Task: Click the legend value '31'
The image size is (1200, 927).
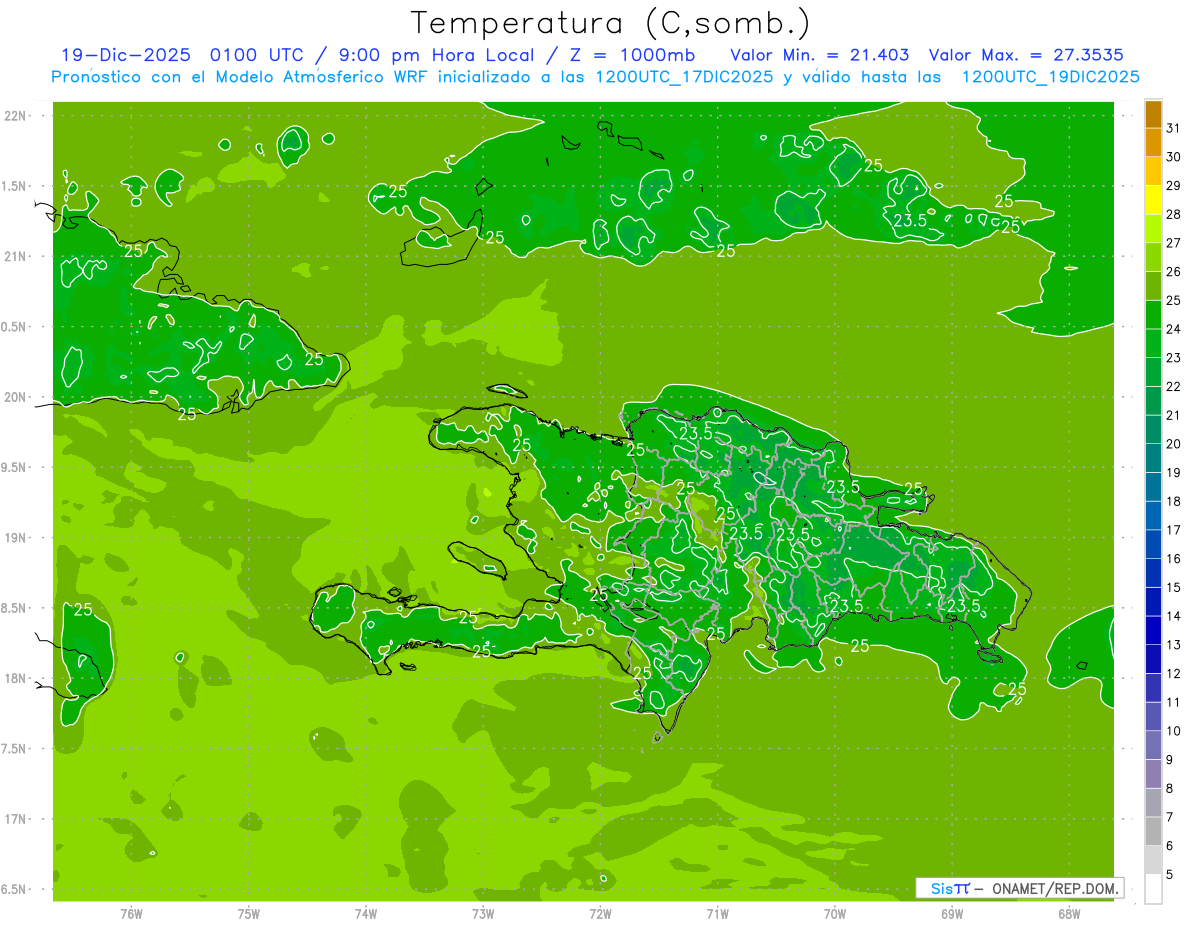Action: coord(1174,128)
